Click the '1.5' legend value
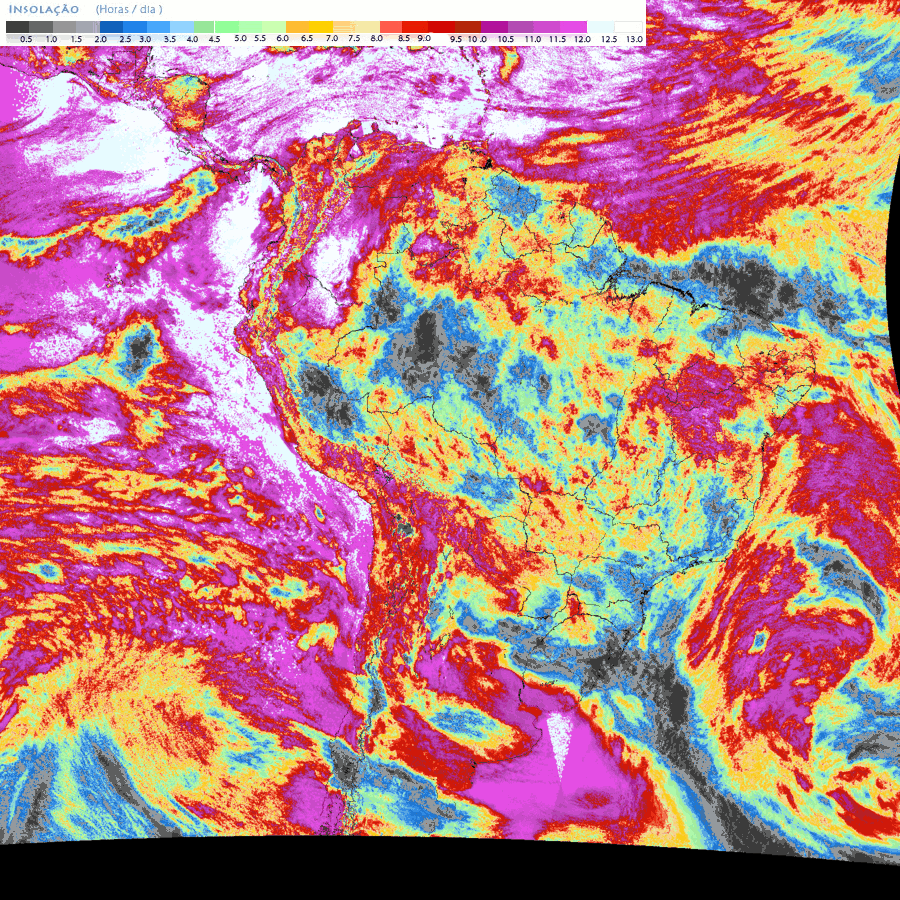The height and width of the screenshot is (900, 900). pos(76,39)
